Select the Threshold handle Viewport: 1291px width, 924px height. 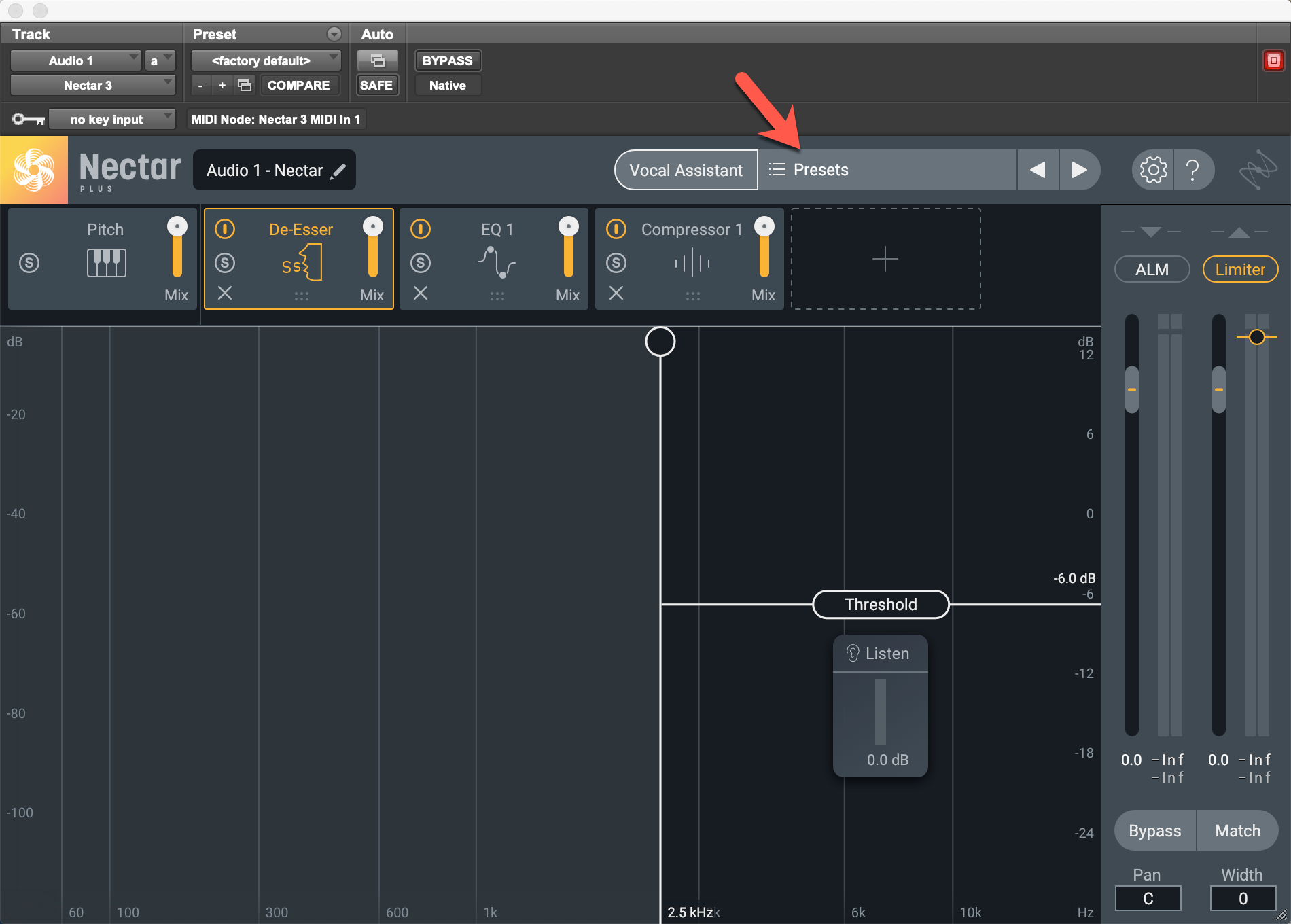pos(881,605)
